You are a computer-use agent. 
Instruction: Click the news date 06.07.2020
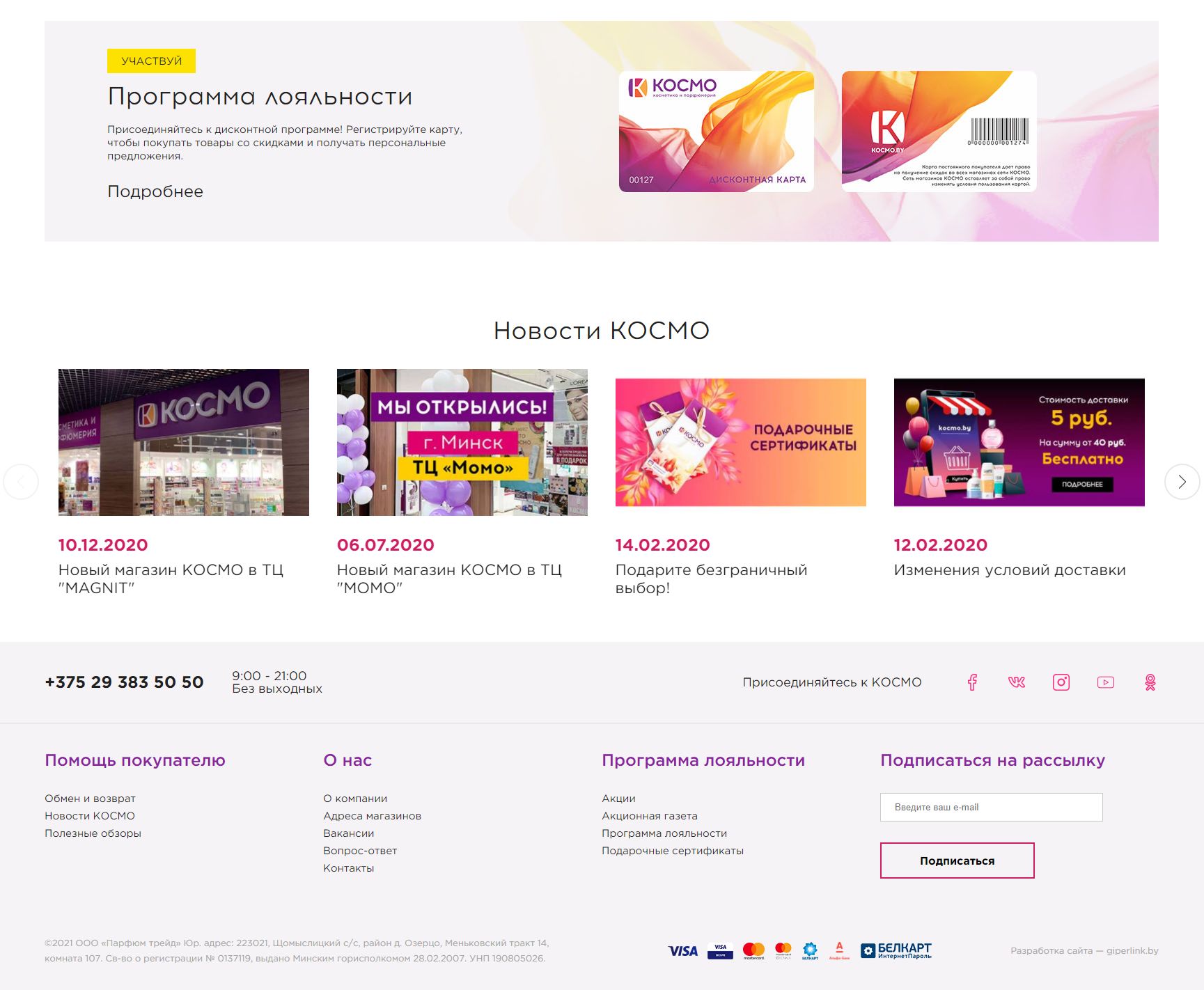386,545
